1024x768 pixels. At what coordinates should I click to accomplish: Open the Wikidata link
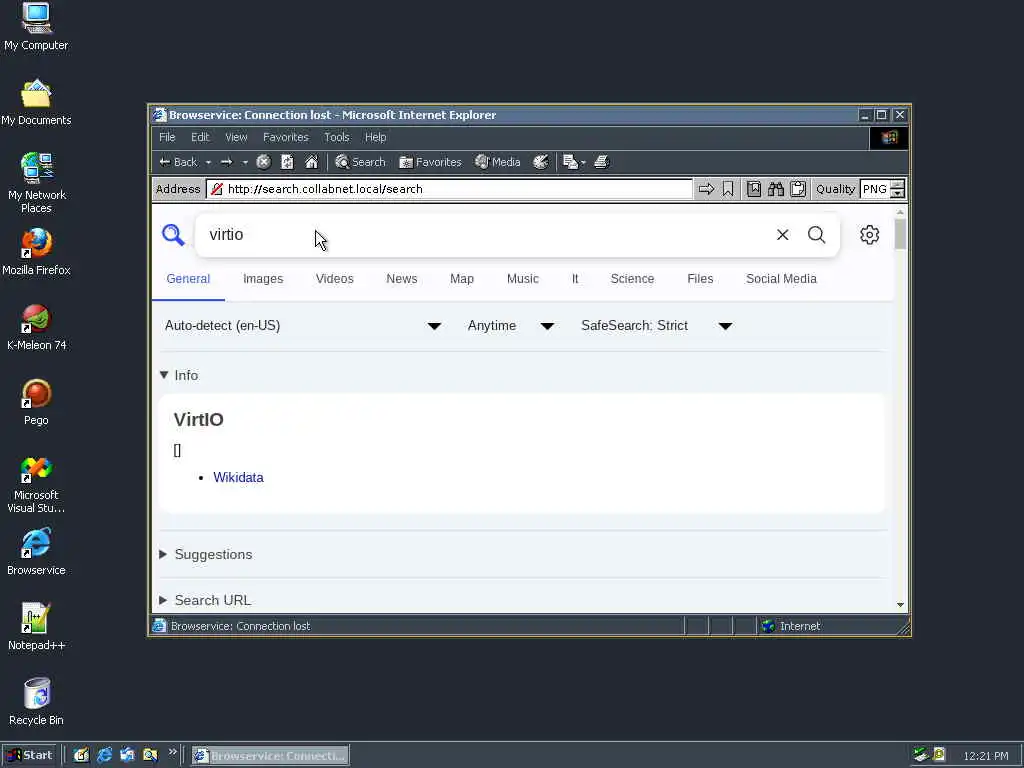pyautogui.click(x=238, y=477)
